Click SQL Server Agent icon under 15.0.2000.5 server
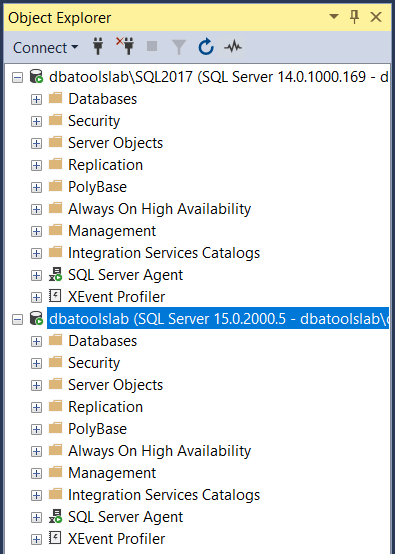This screenshot has height=554, width=395. click(55, 516)
